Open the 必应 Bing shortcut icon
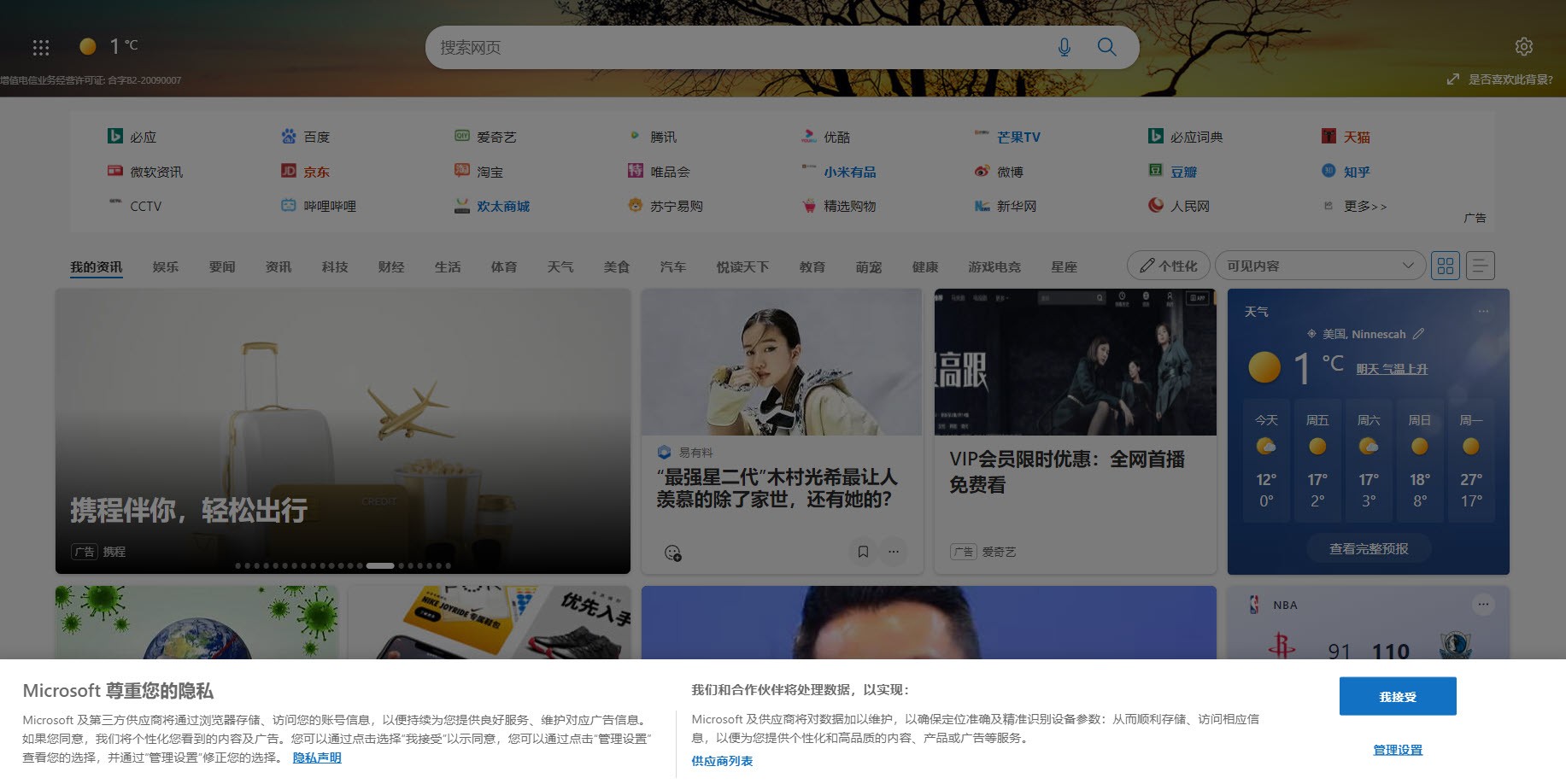This screenshot has height=784, width=1566. (x=114, y=136)
